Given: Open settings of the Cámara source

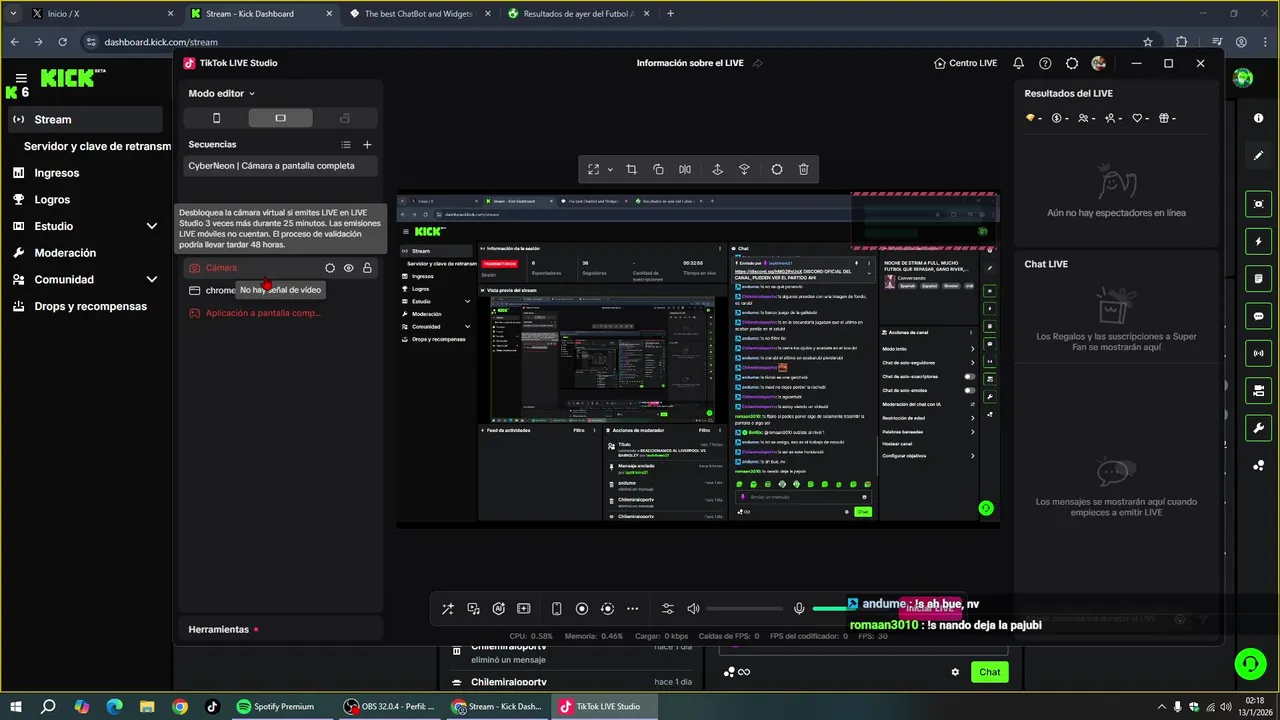Looking at the screenshot, I should click(x=330, y=268).
